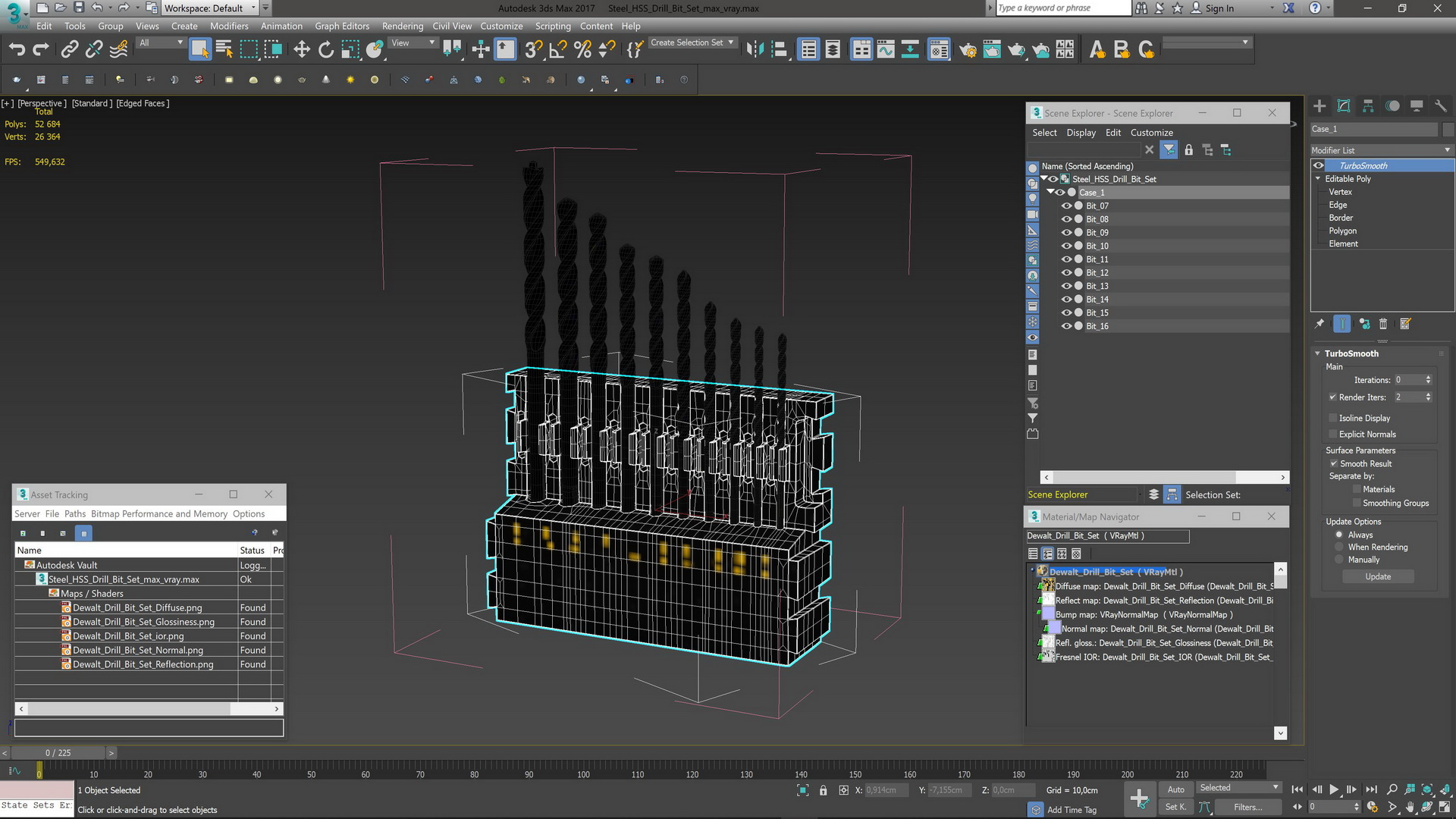Click the Render Setup icon
The height and width of the screenshot is (819, 1456).
968,49
